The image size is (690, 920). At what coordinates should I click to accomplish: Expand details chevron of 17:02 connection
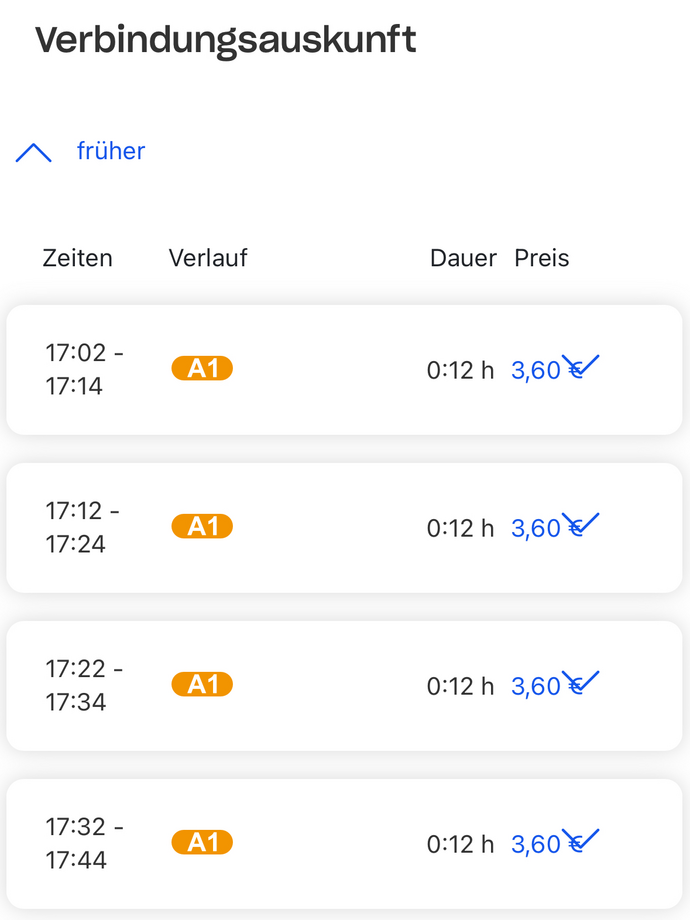(x=581, y=364)
